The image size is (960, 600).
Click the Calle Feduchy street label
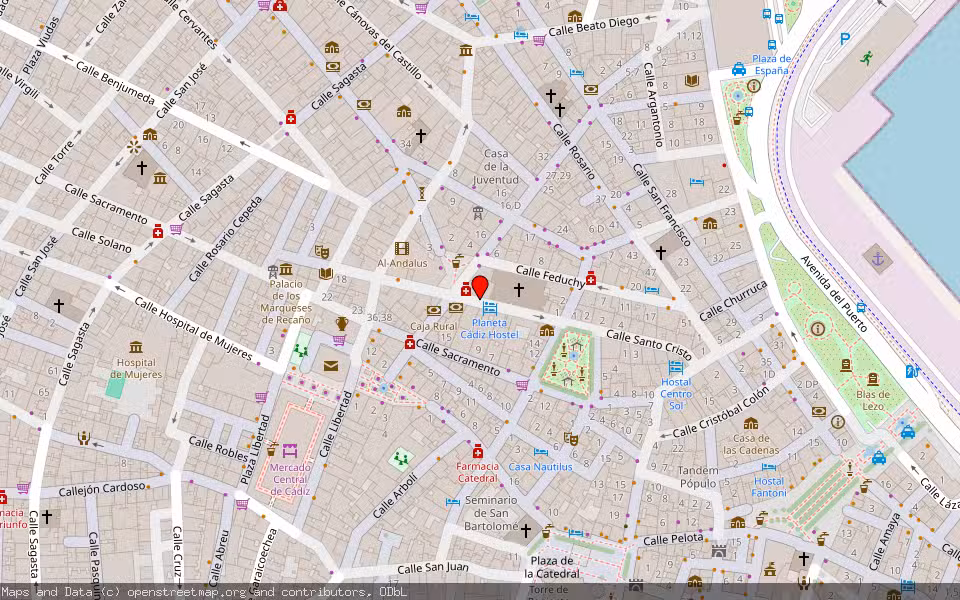(x=550, y=276)
